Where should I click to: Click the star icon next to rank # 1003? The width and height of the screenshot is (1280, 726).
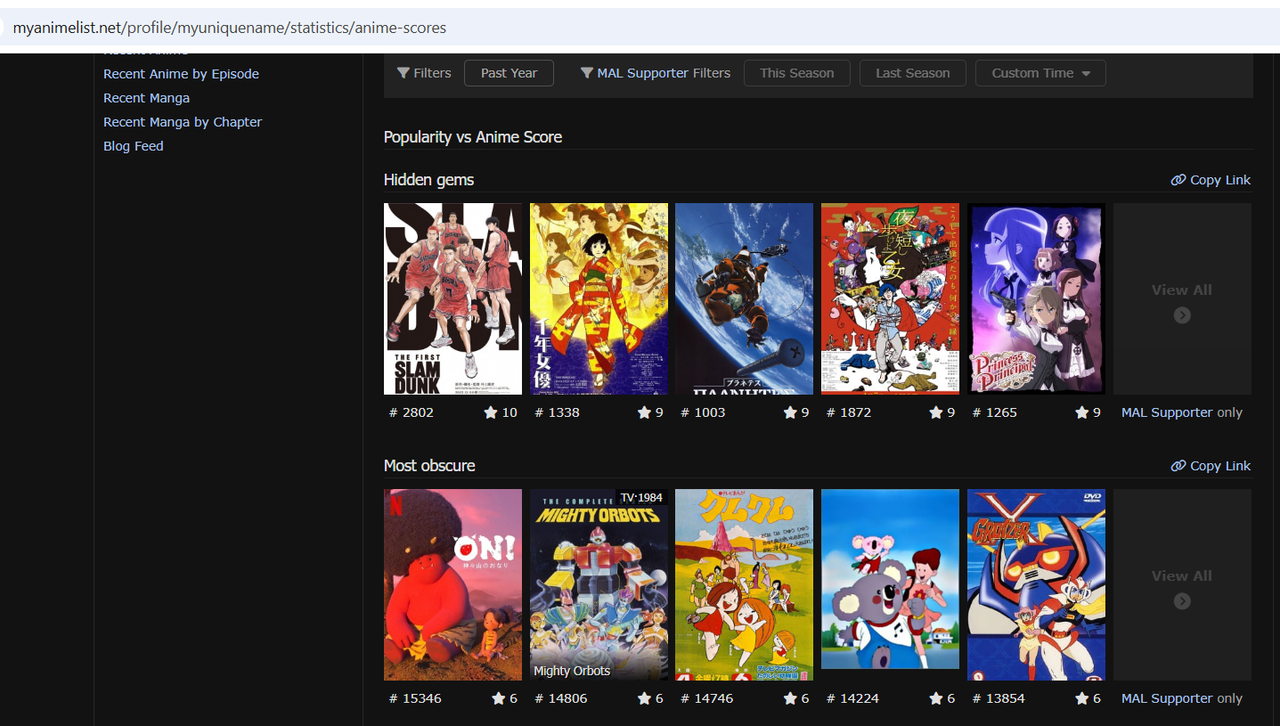click(790, 412)
